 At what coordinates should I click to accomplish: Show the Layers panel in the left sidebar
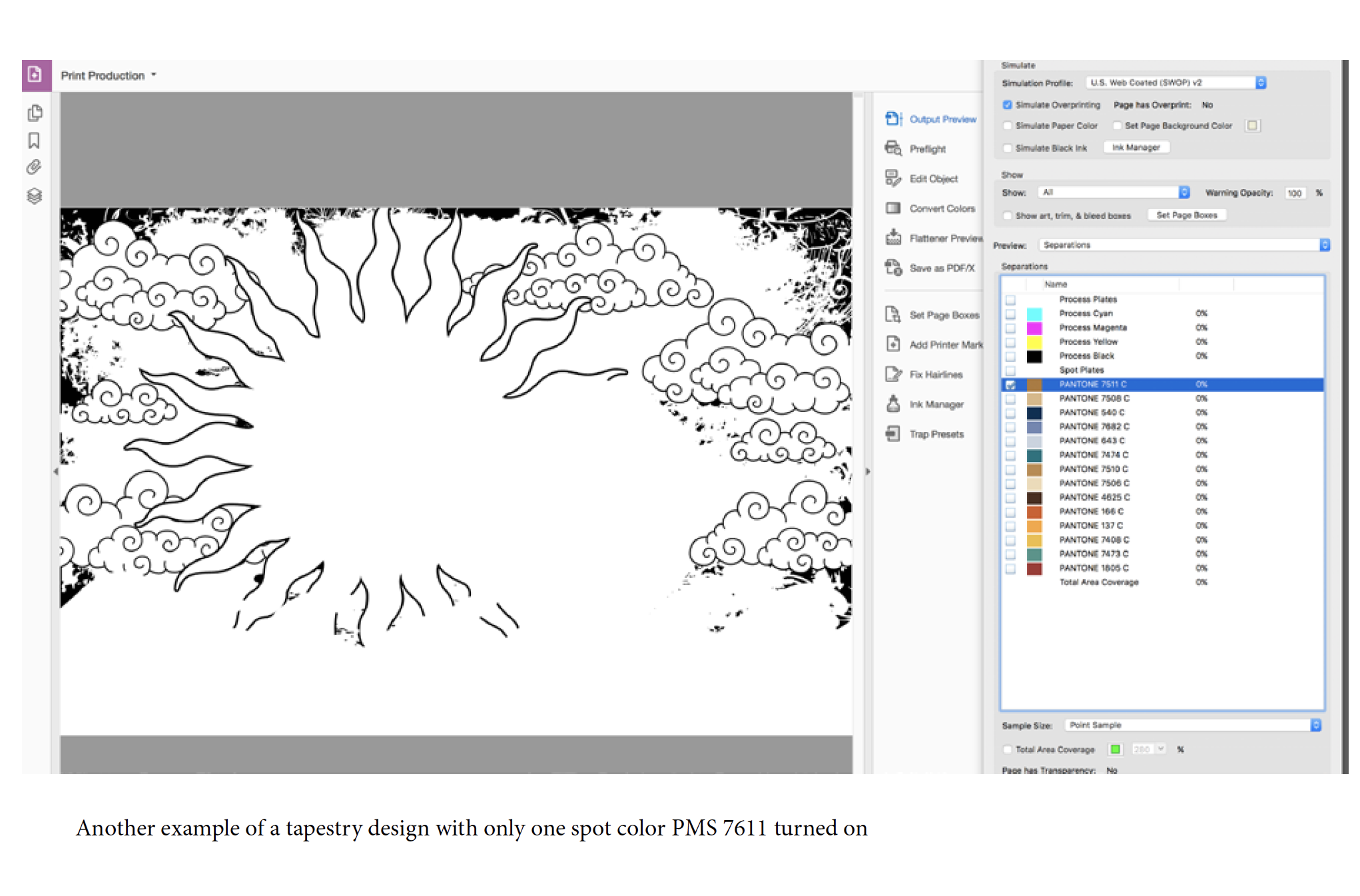(x=35, y=196)
